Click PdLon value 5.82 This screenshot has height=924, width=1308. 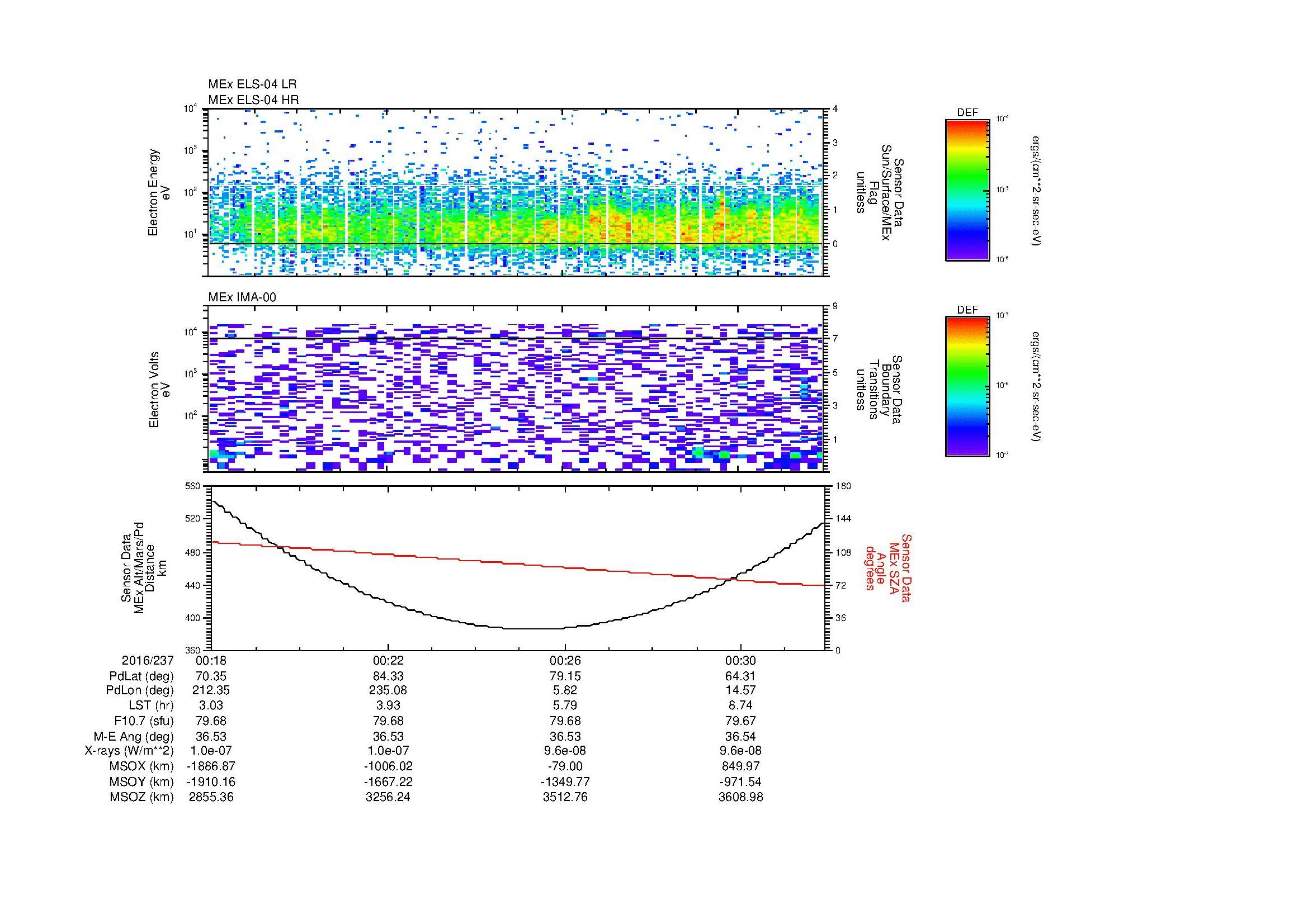point(565,690)
